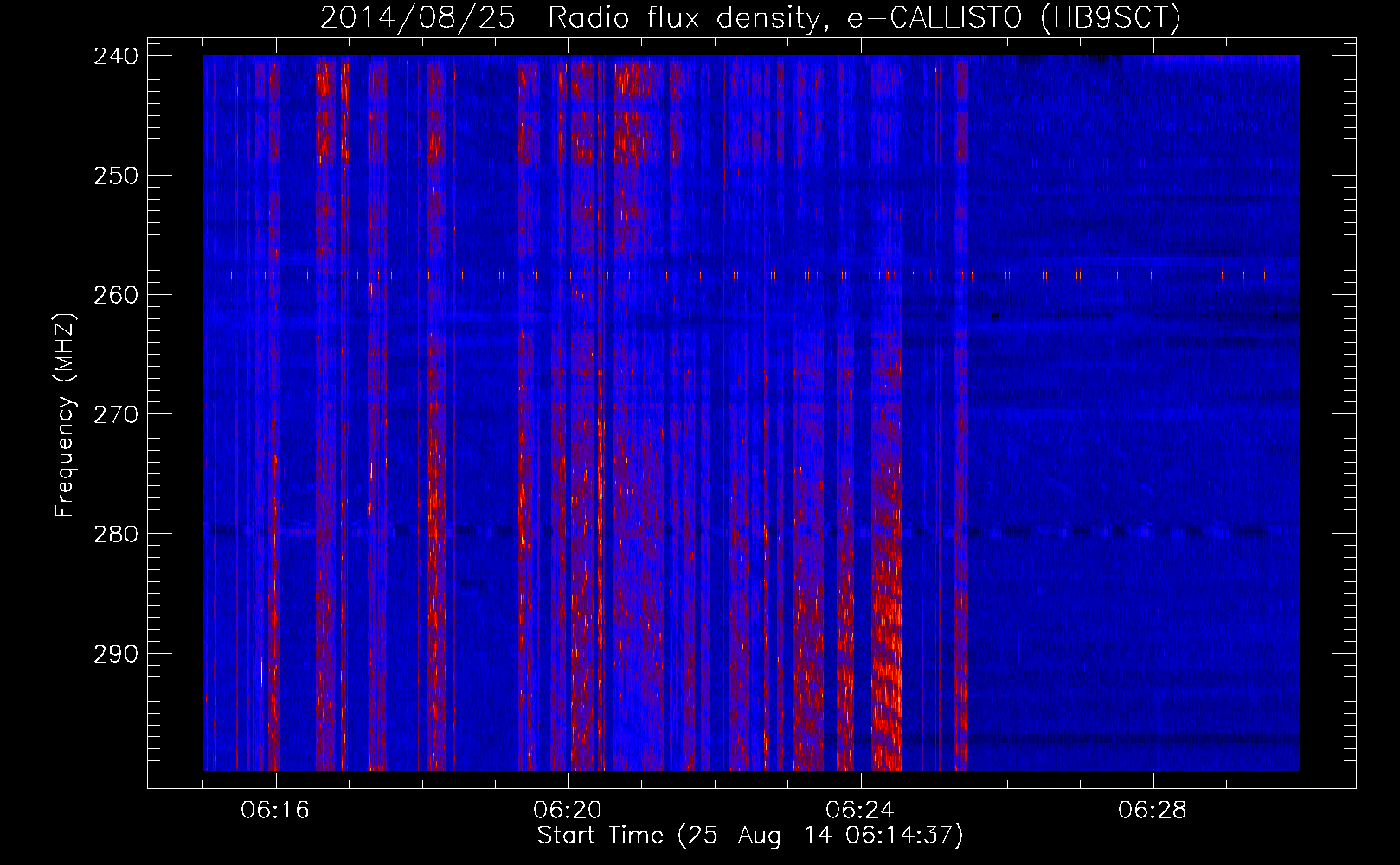
Task: Click the 260 frequency tick label
Action: point(116,295)
